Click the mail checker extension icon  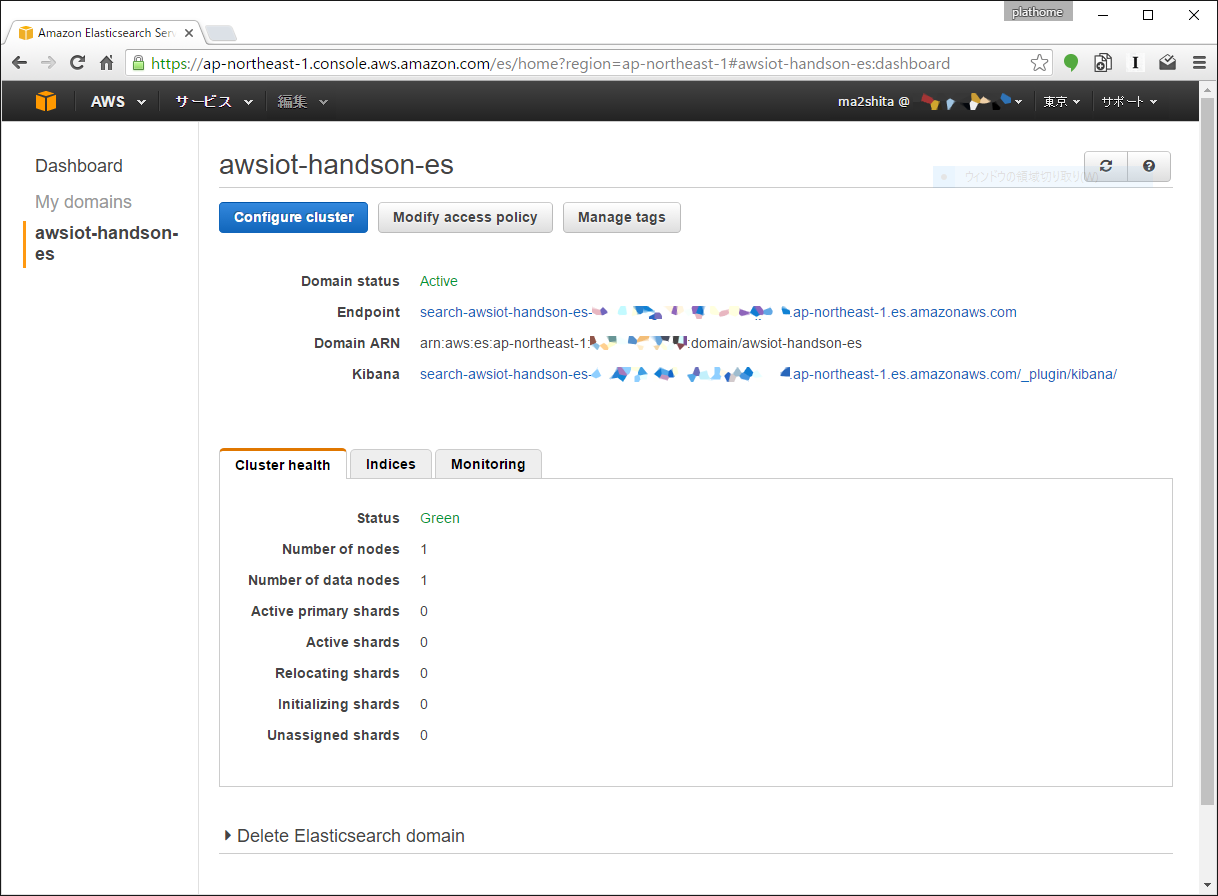click(x=1167, y=63)
